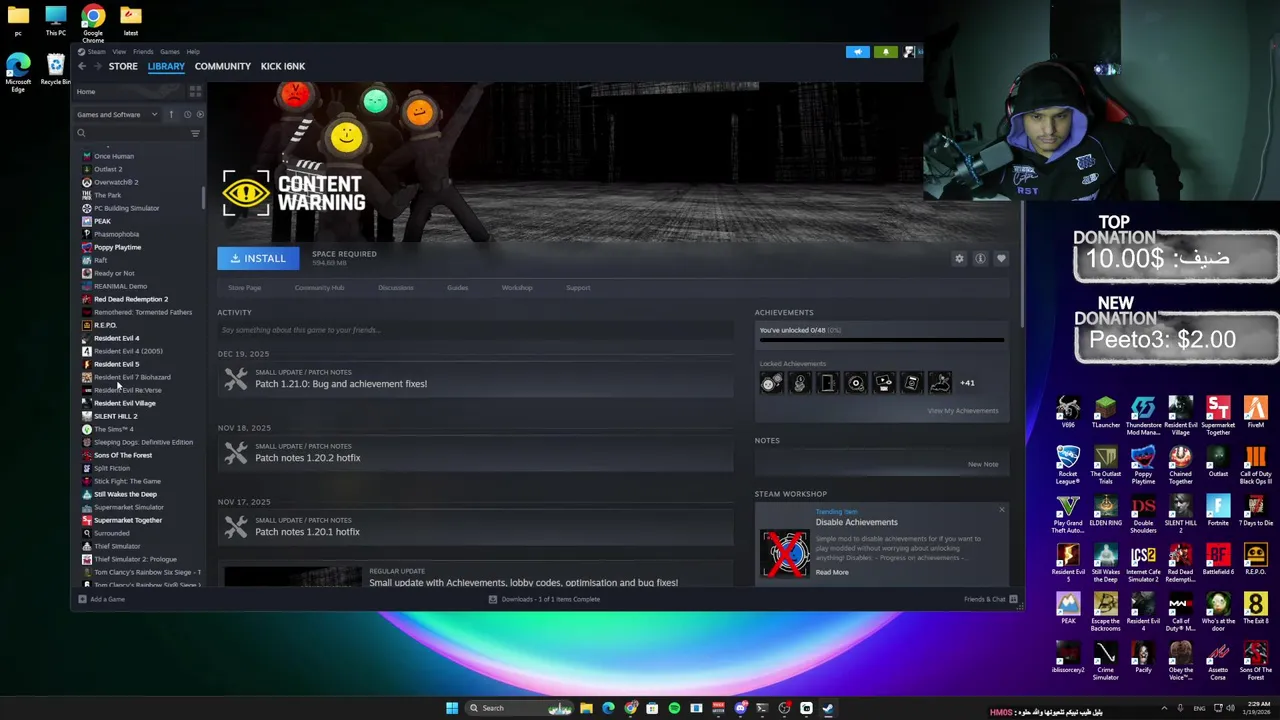The image size is (1280, 720).
Task: Open Downloads status in Steam footer
Action: [x=544, y=599]
